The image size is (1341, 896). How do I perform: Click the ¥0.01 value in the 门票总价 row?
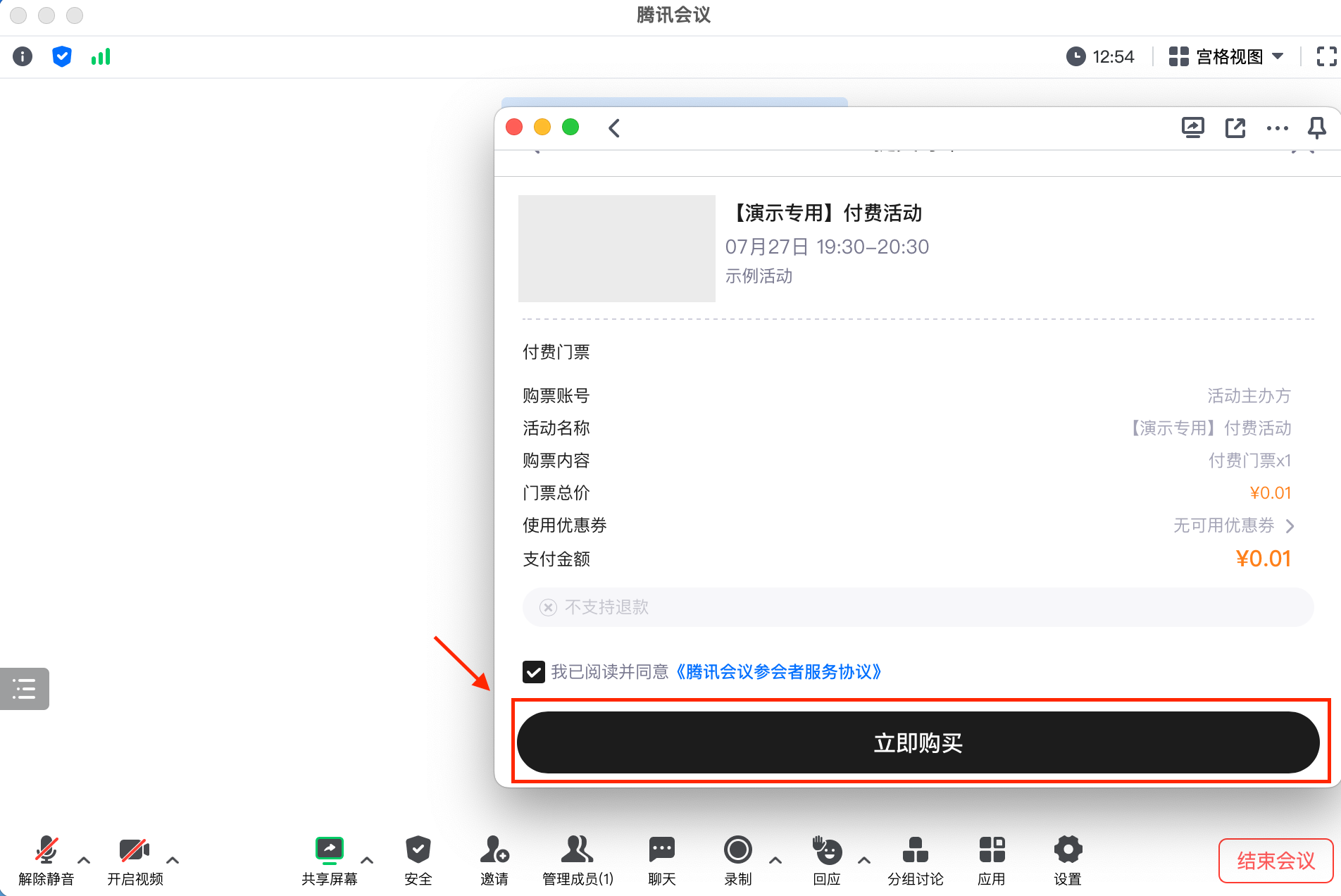1271,493
